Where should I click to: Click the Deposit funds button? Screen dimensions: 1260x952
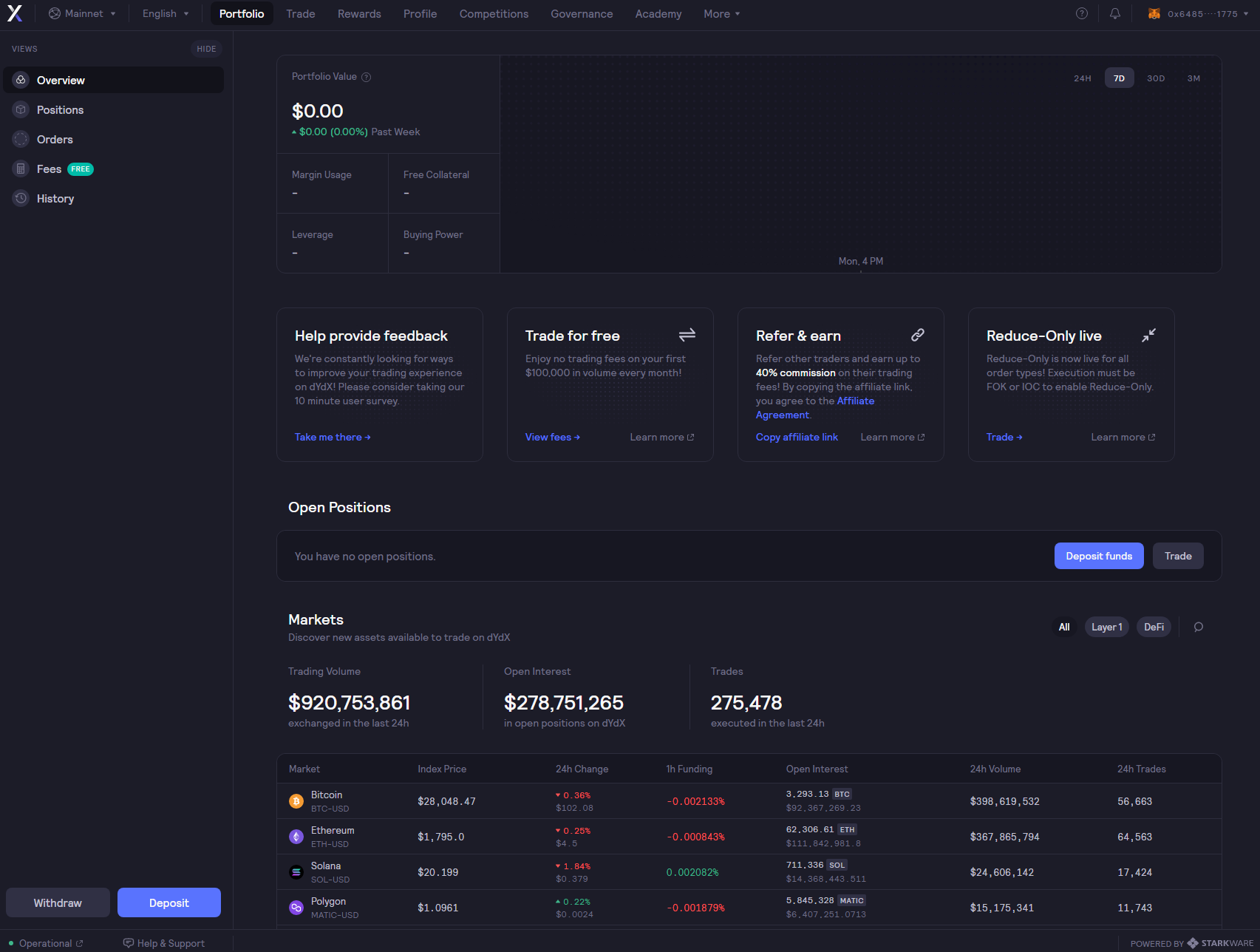pos(1099,556)
